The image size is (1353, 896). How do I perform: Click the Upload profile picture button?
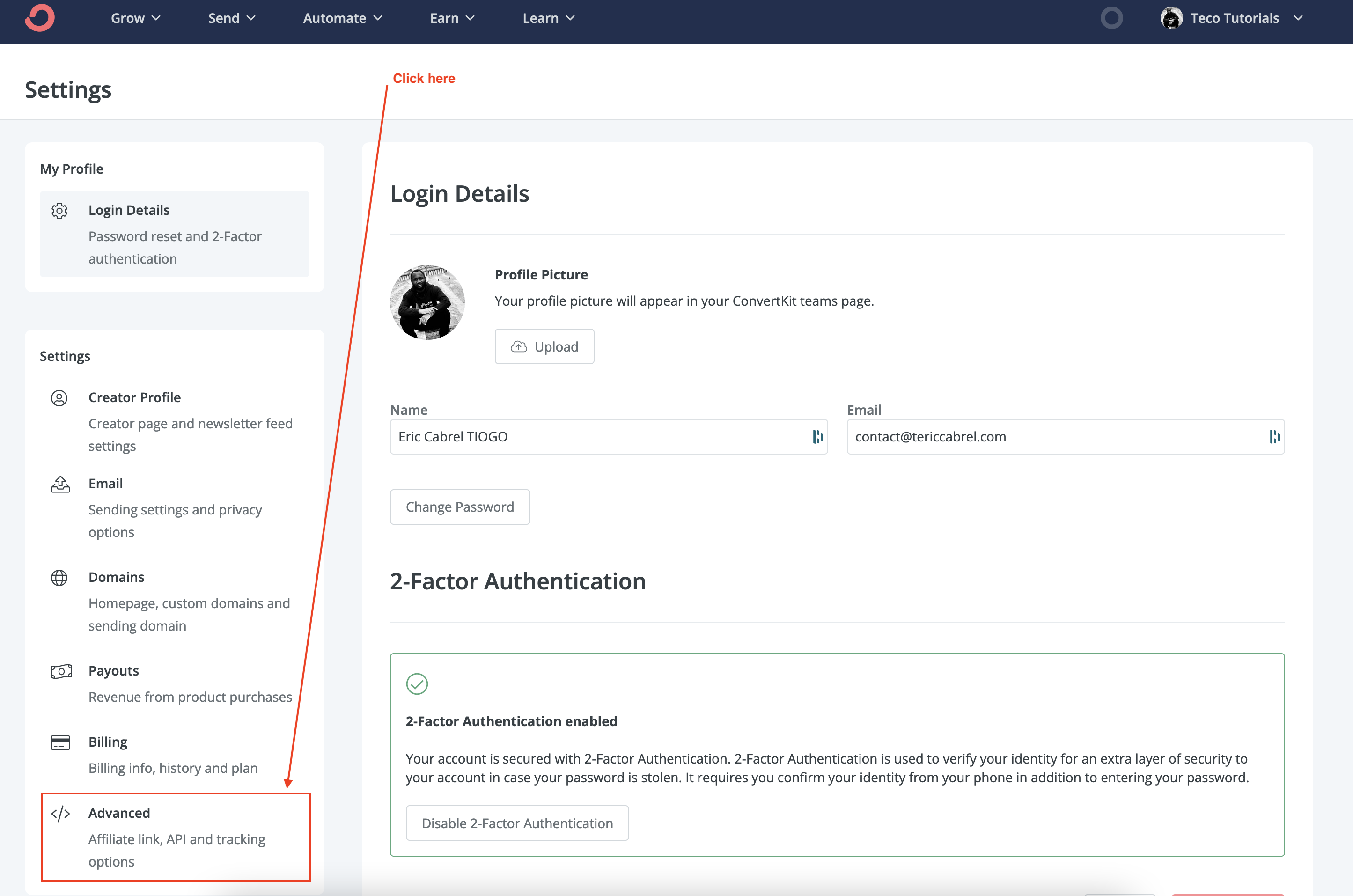coord(544,346)
